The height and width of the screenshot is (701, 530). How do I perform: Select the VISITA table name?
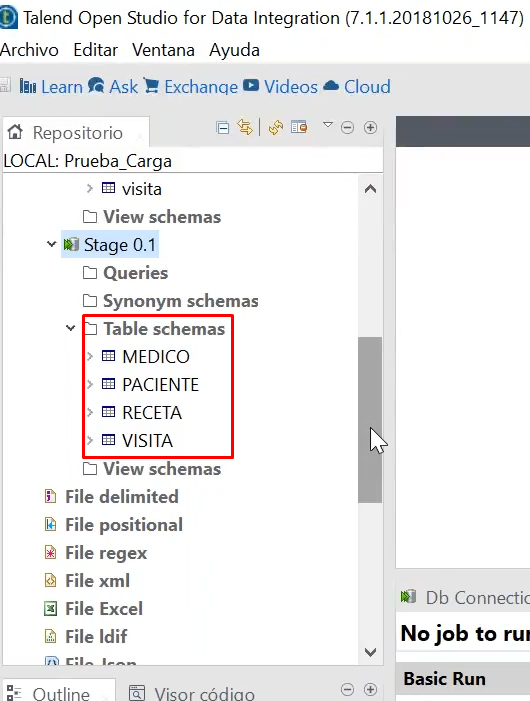[x=147, y=441]
